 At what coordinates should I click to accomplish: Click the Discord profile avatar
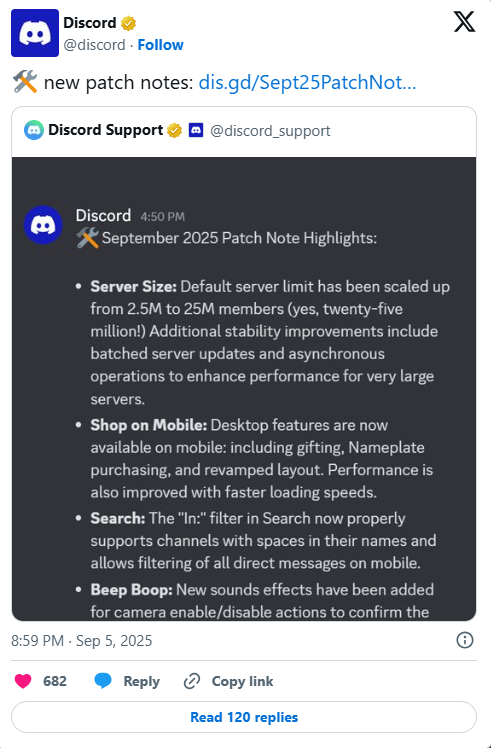[x=35, y=33]
